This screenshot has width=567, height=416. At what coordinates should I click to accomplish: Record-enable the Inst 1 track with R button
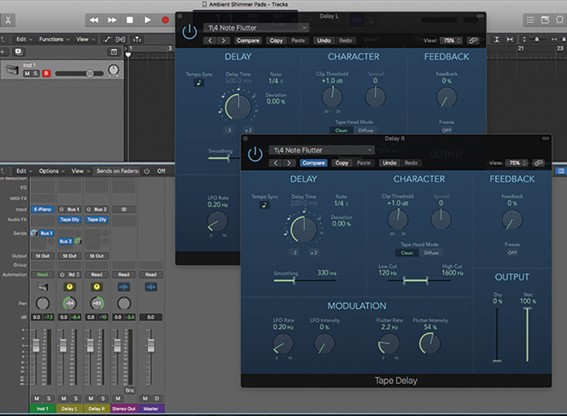click(x=46, y=73)
